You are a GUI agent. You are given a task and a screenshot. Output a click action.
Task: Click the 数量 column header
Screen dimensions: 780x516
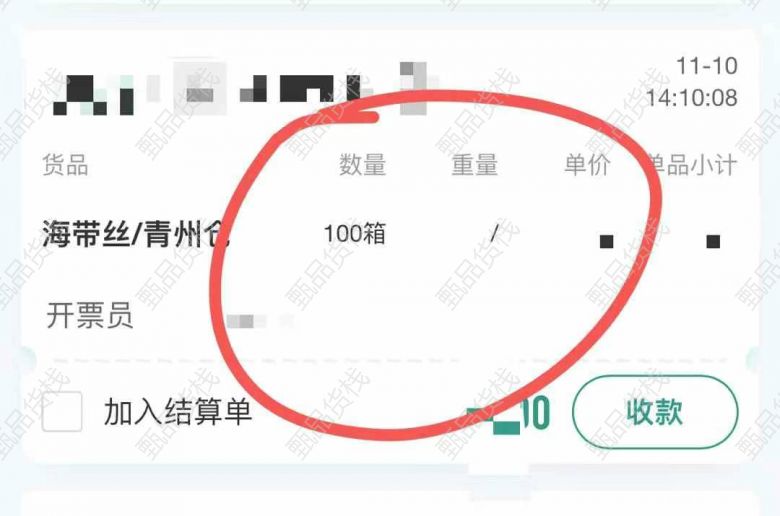363,165
